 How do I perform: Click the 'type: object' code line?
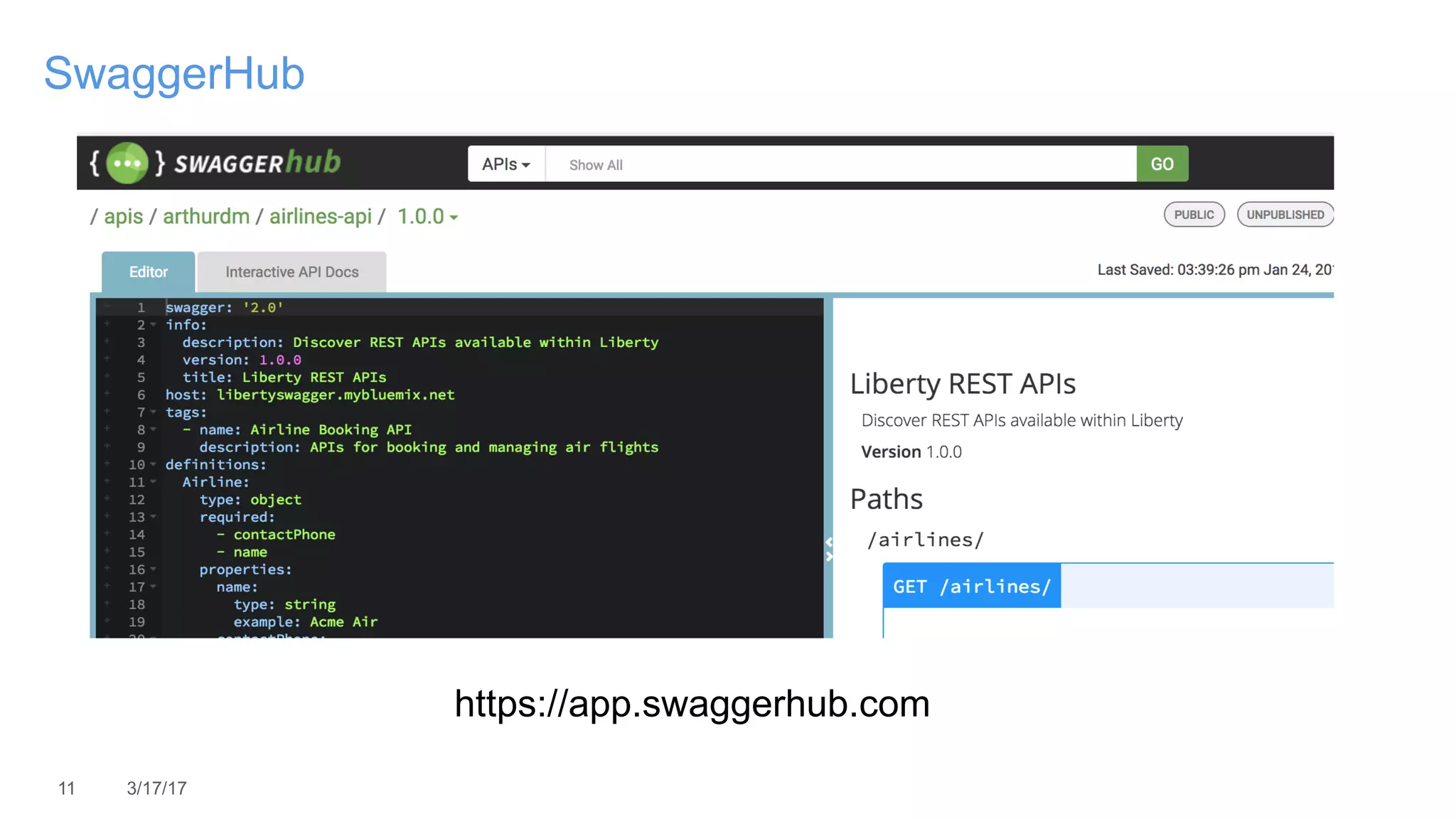[250, 500]
